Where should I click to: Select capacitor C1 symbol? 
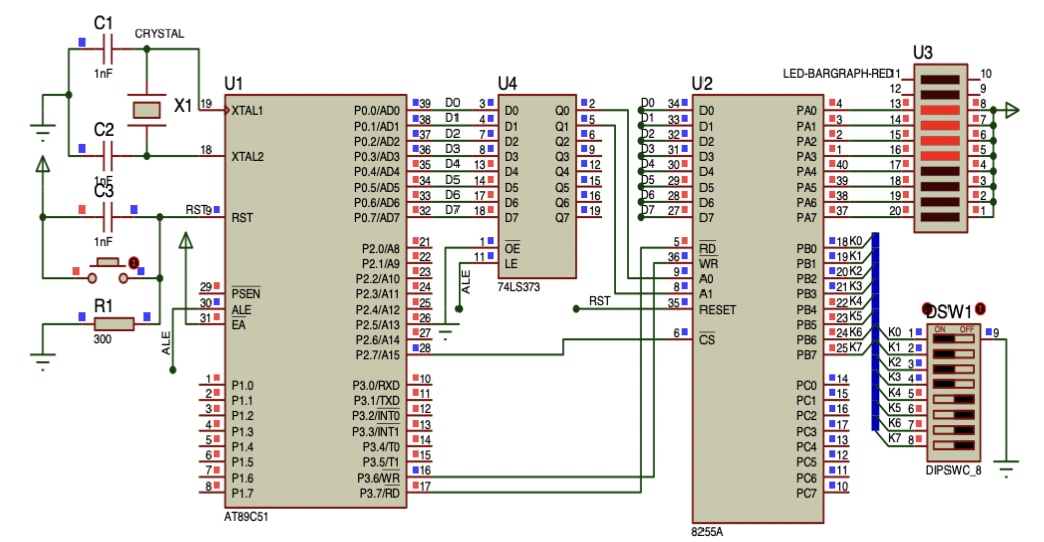(x=108, y=49)
